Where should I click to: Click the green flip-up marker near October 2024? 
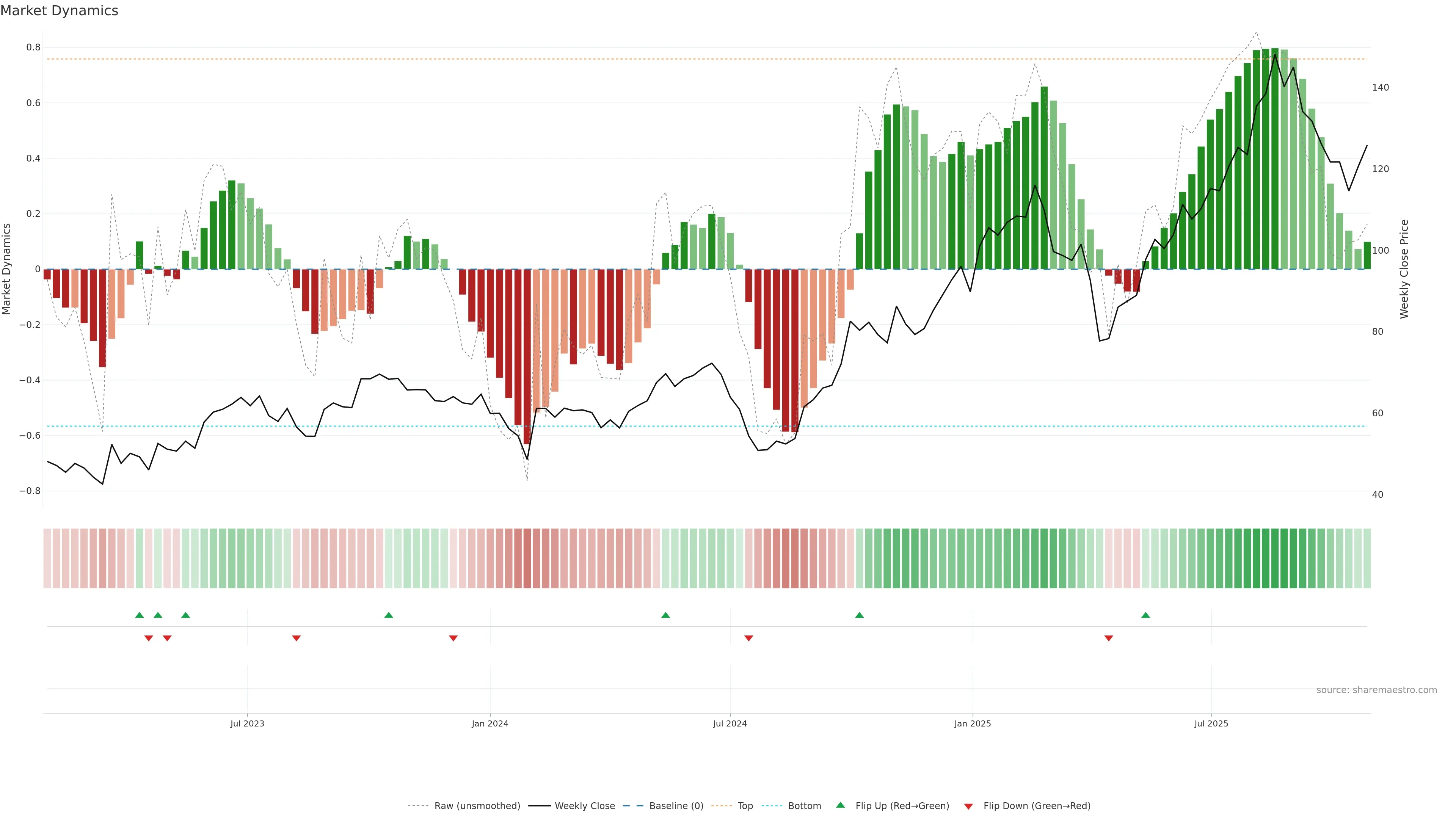(859, 615)
